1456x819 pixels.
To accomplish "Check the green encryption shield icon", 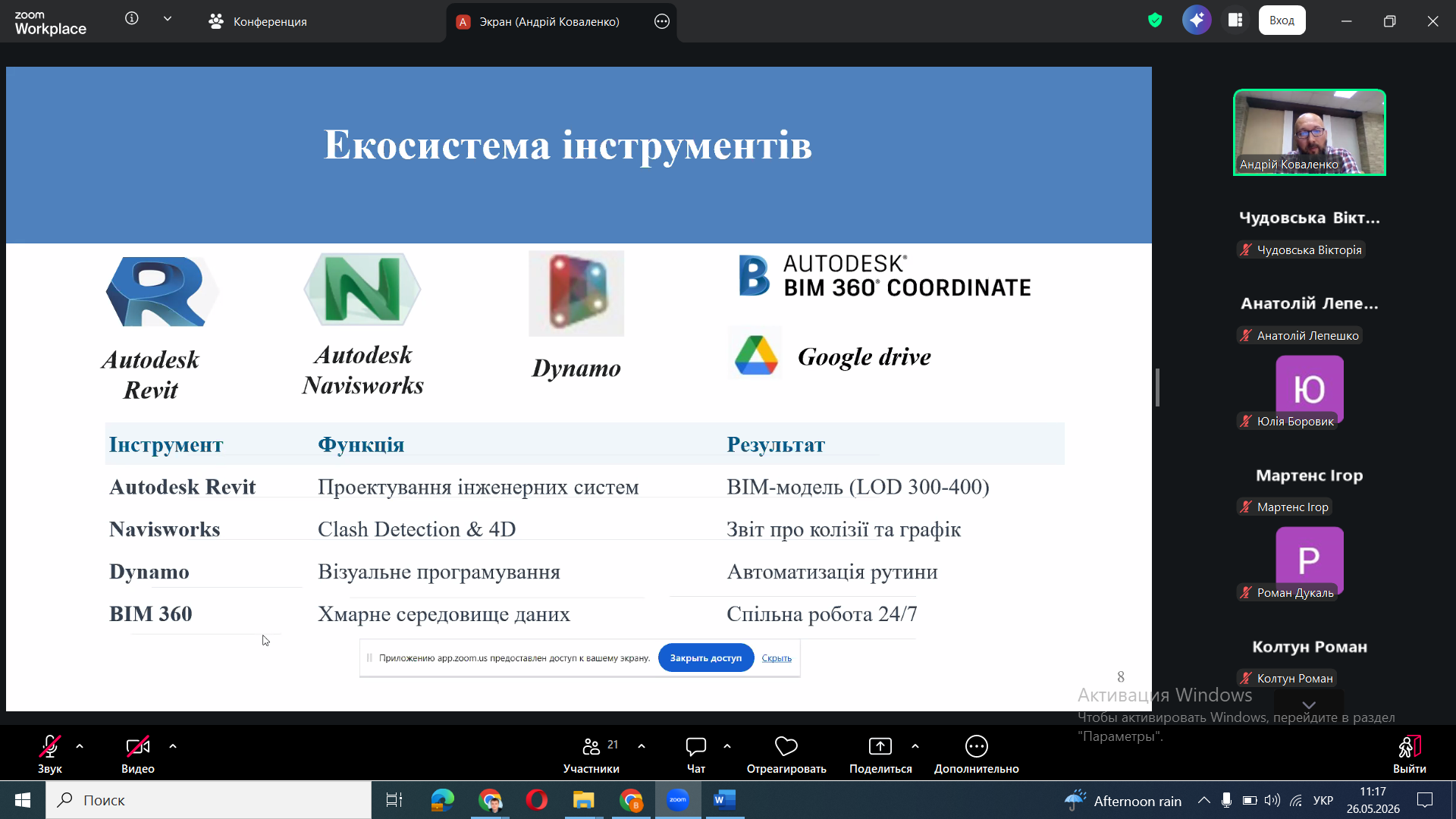I will 1155,20.
